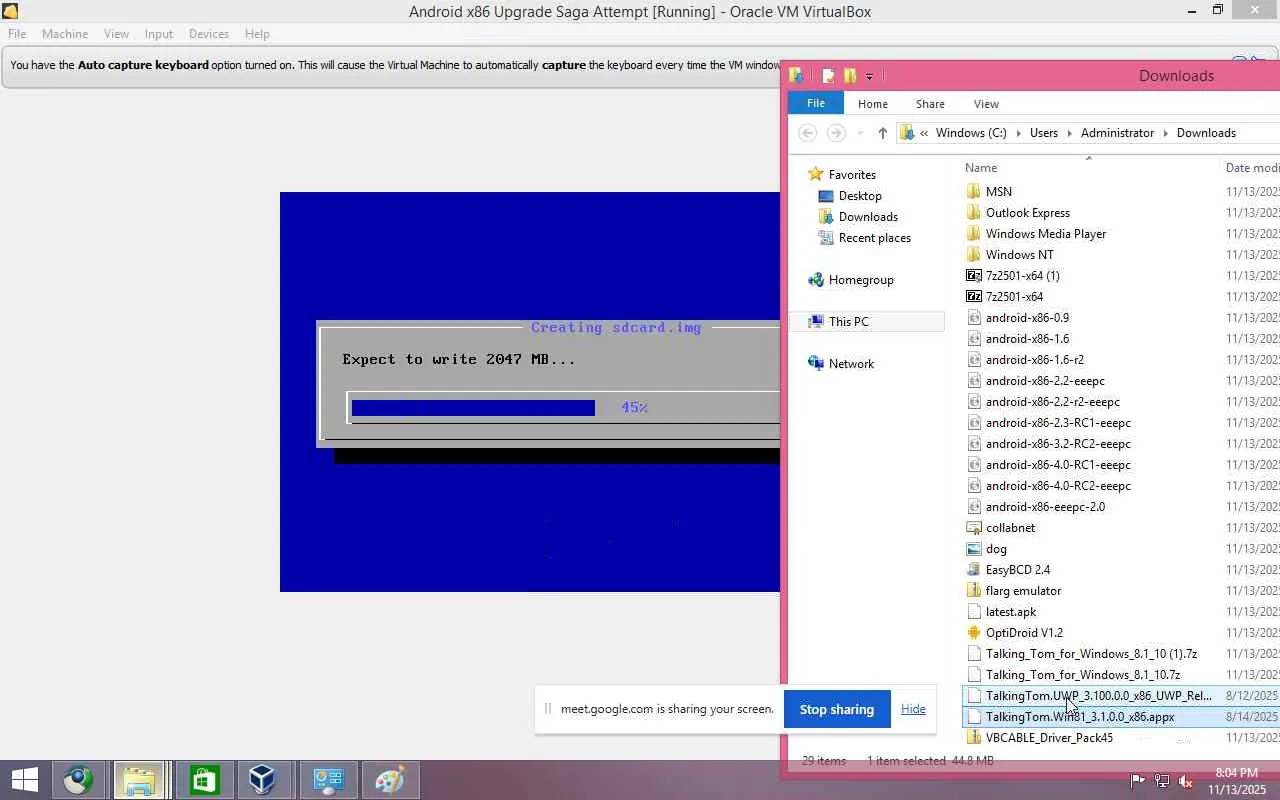This screenshot has width=1280, height=800.
Task: Click the dog picture file icon
Action: (974, 548)
